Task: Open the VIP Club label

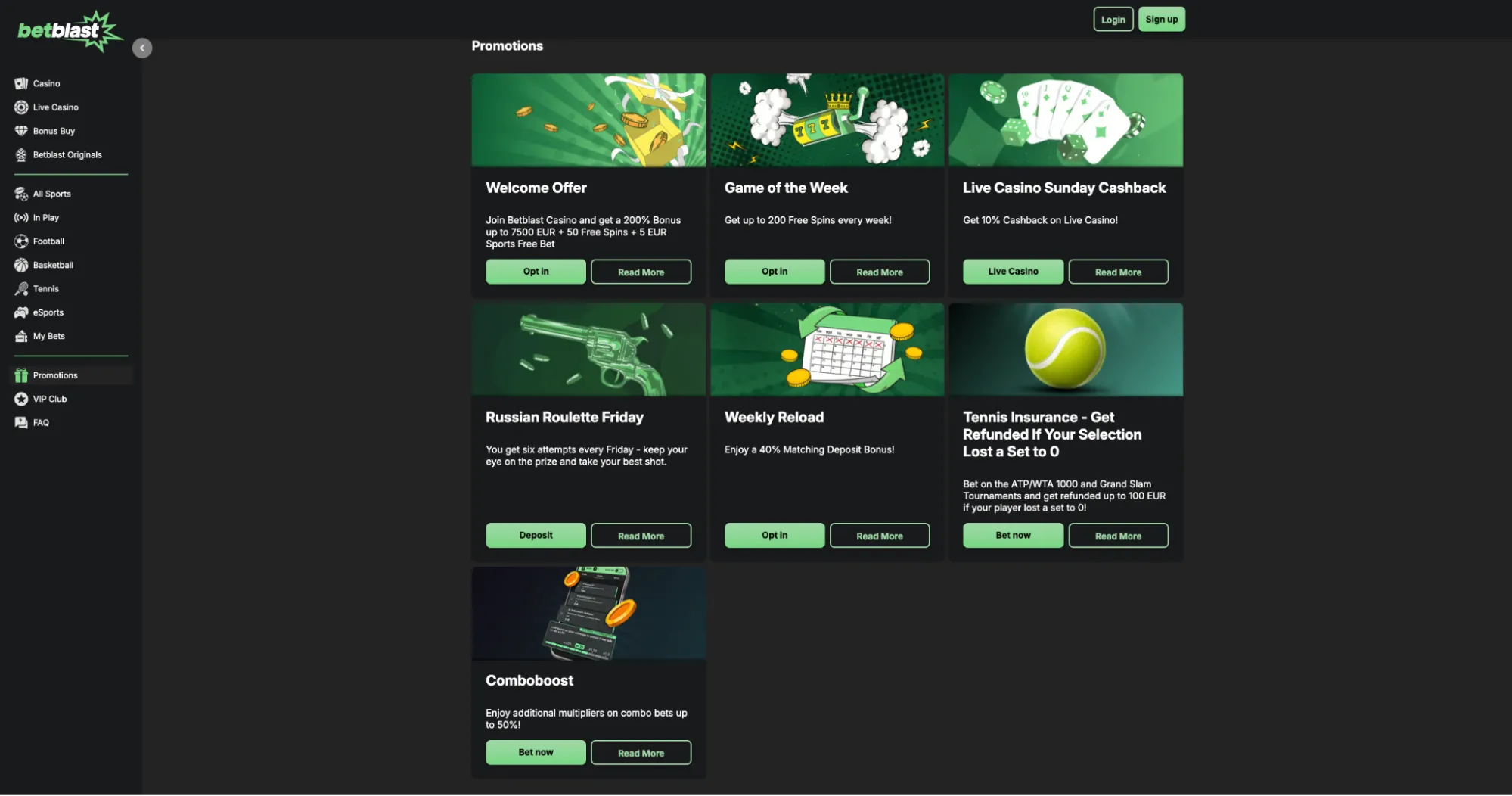Action: coord(50,399)
